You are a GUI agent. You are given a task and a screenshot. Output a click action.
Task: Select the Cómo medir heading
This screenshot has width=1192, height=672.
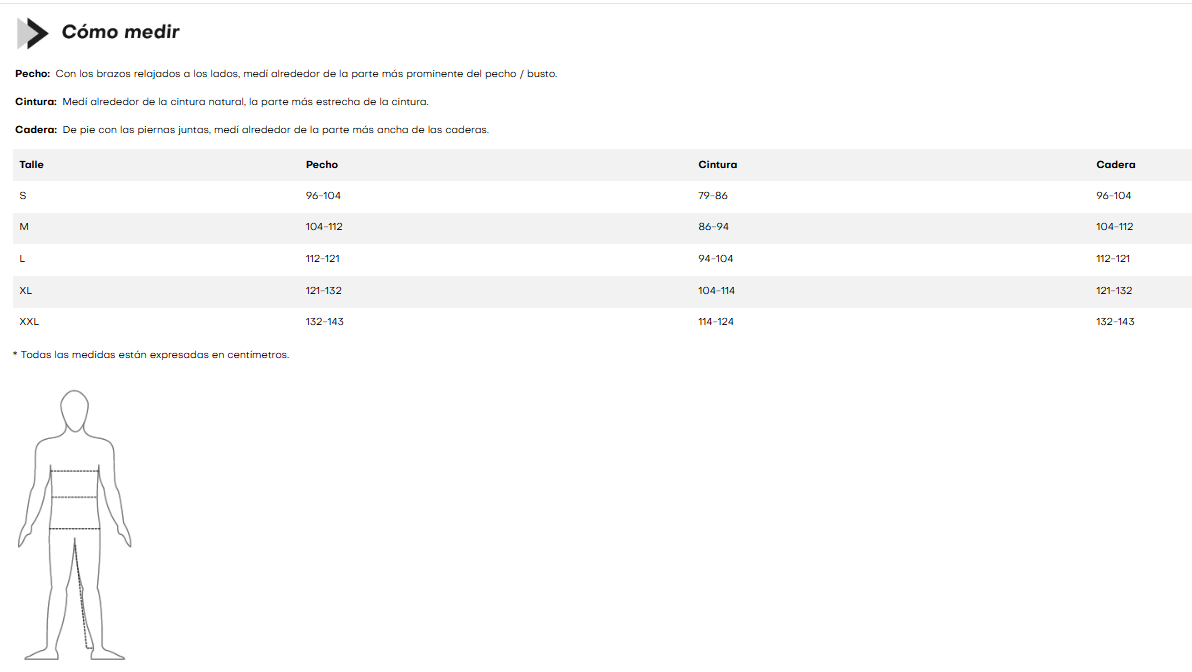(120, 32)
